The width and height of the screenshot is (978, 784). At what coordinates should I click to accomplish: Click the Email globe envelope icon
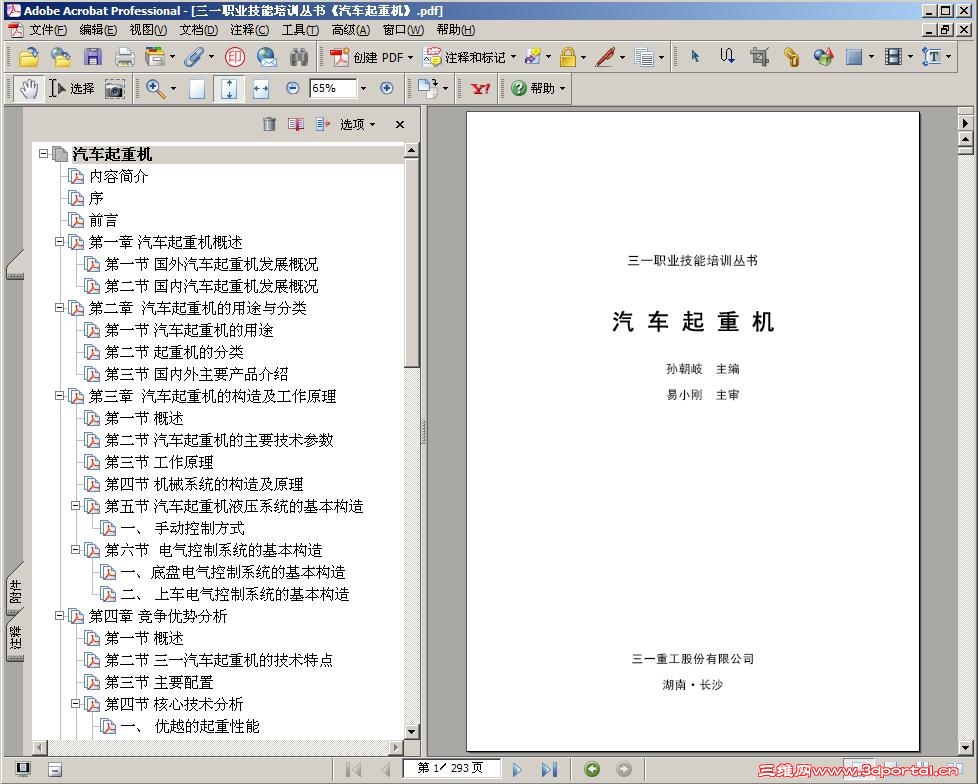tap(267, 57)
